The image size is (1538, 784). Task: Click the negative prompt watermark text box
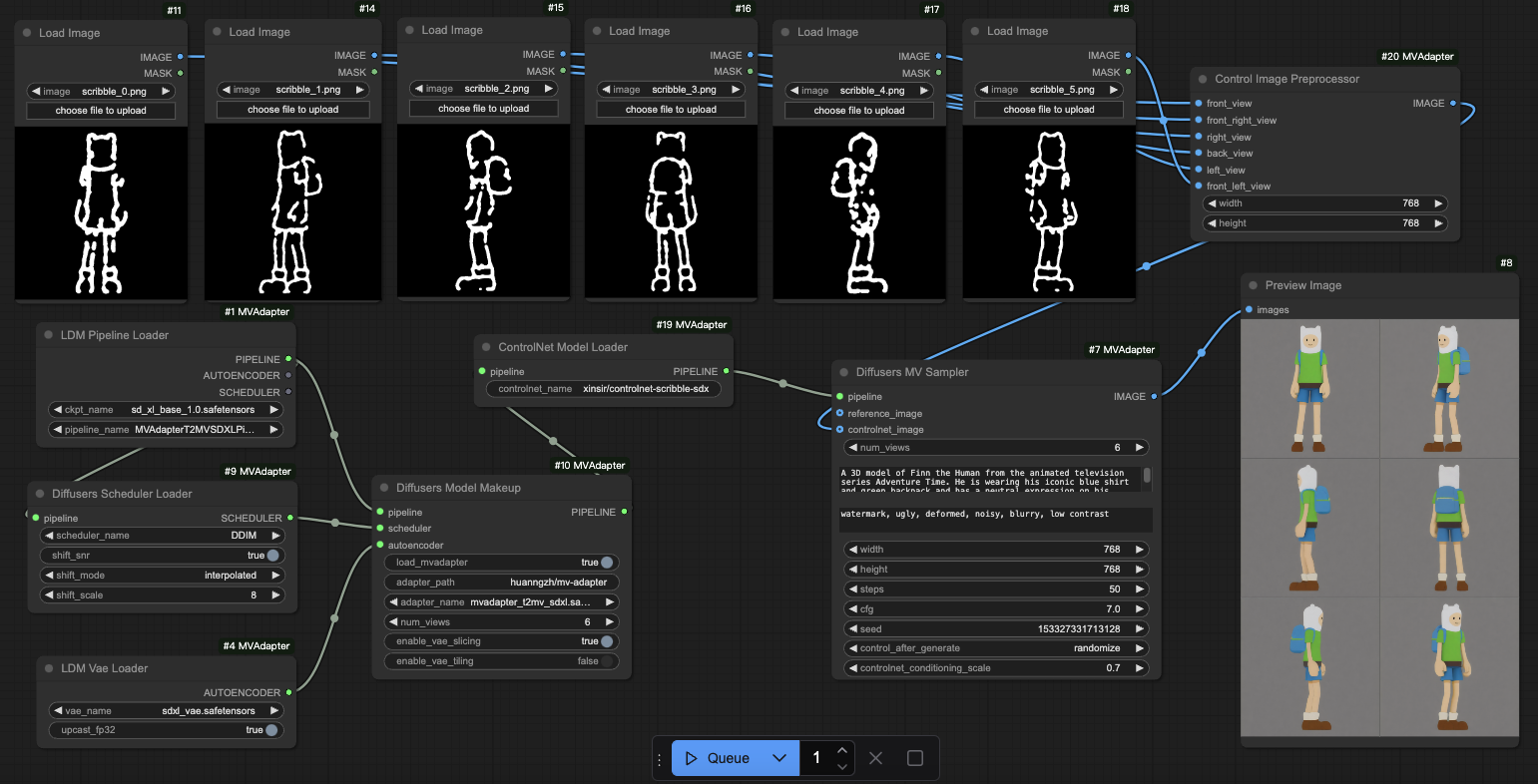996,519
